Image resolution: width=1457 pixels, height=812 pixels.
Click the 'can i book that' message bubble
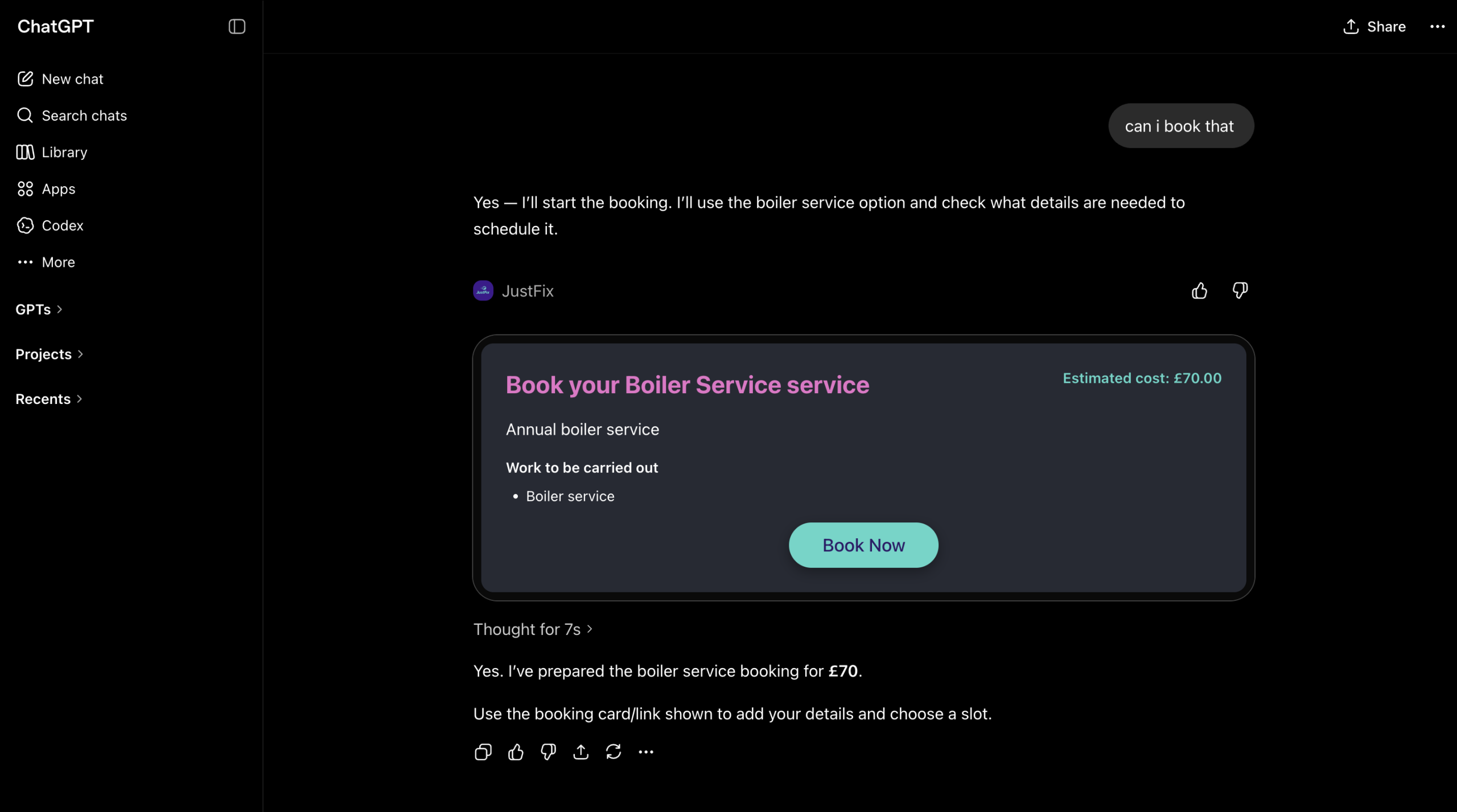1181,126
